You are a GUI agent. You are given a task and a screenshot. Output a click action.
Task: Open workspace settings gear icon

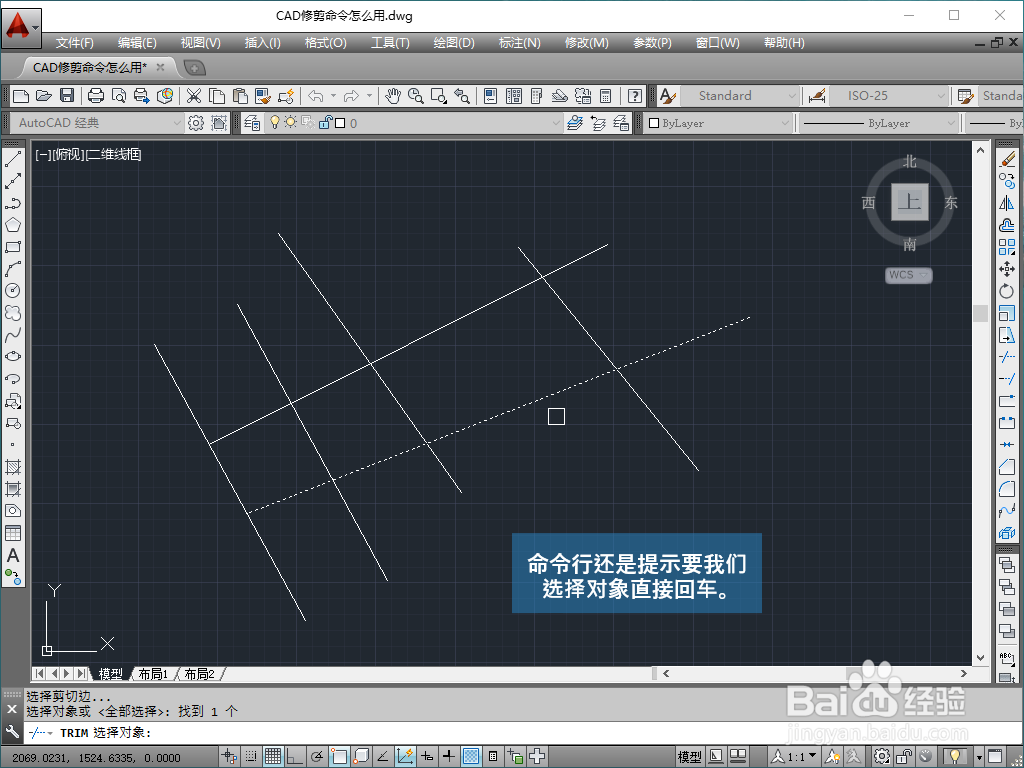click(x=195, y=123)
